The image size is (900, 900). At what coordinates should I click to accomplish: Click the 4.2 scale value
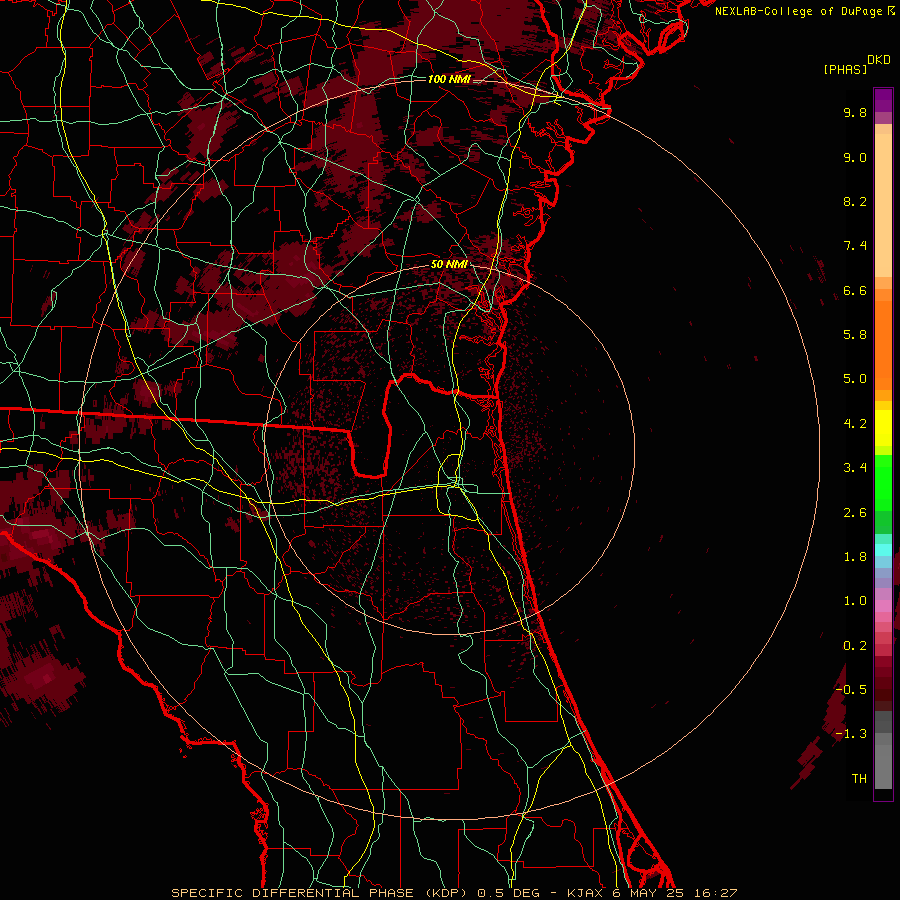[x=855, y=424]
